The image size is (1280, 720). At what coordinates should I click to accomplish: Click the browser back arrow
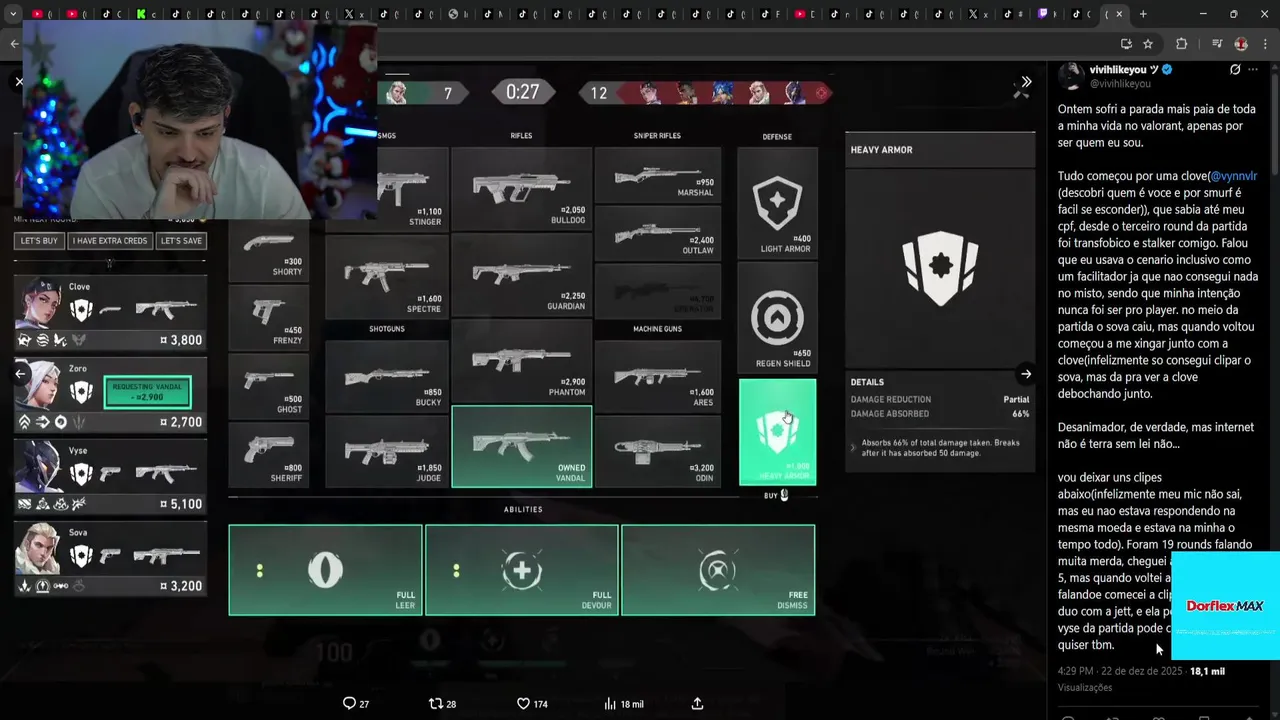point(14,44)
